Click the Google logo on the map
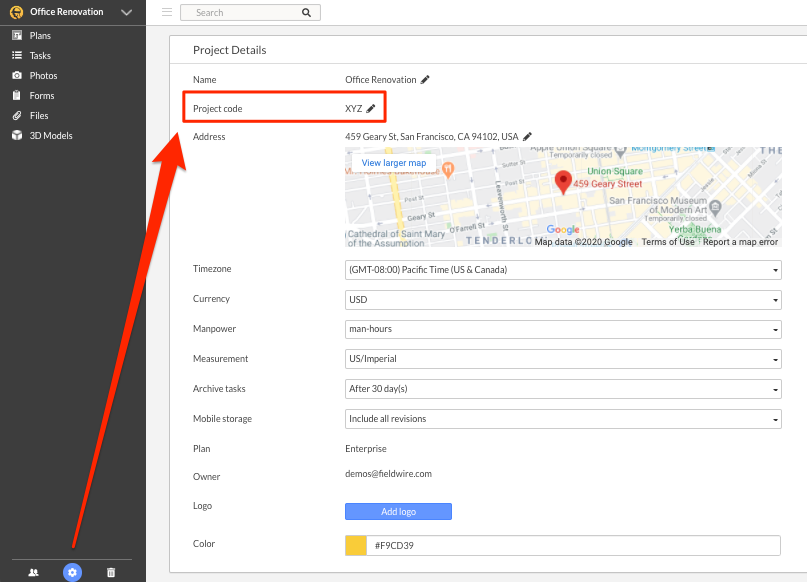This screenshot has height=582, width=807. pyautogui.click(x=563, y=230)
